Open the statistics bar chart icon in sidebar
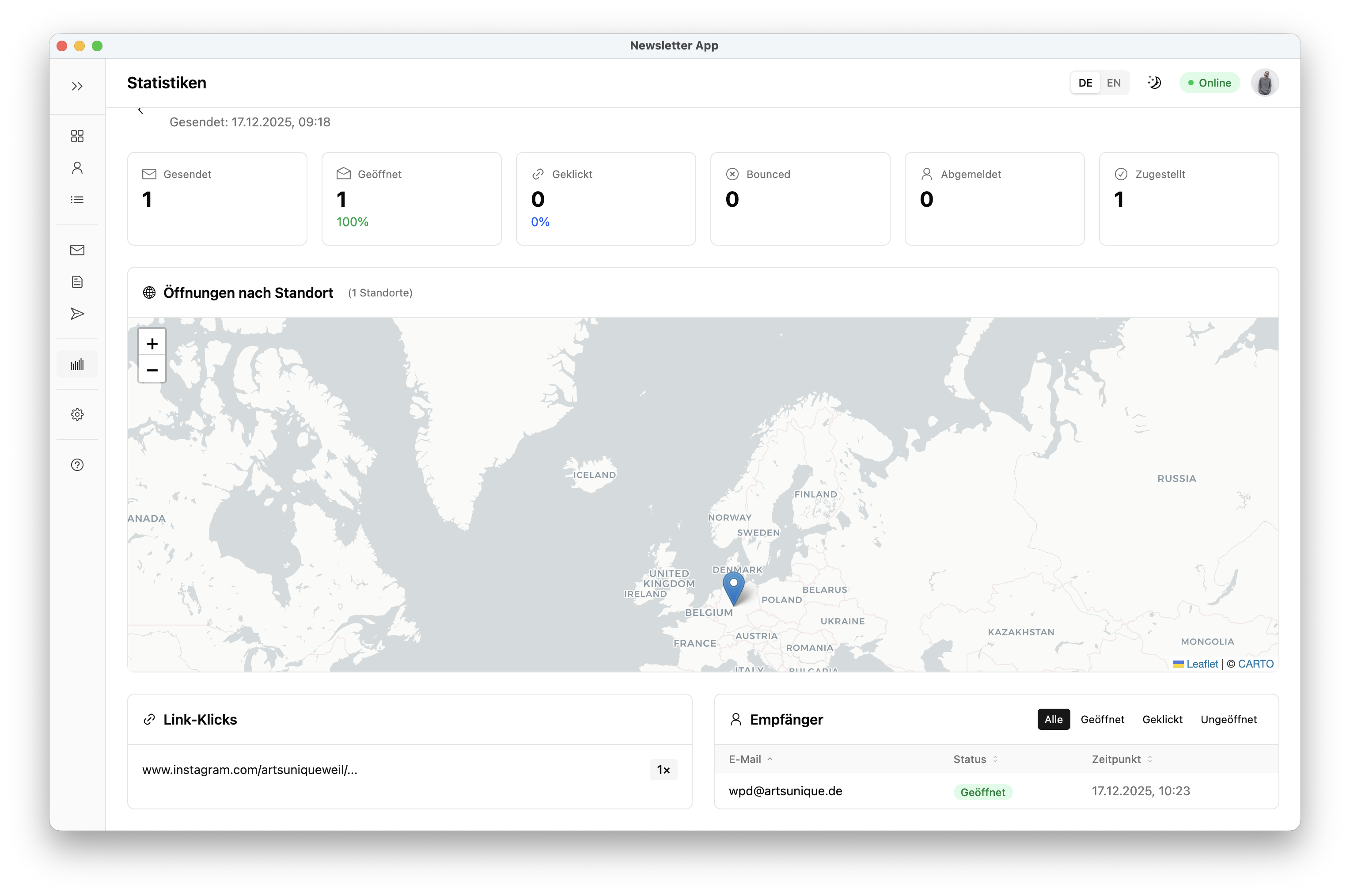 pyautogui.click(x=77, y=364)
